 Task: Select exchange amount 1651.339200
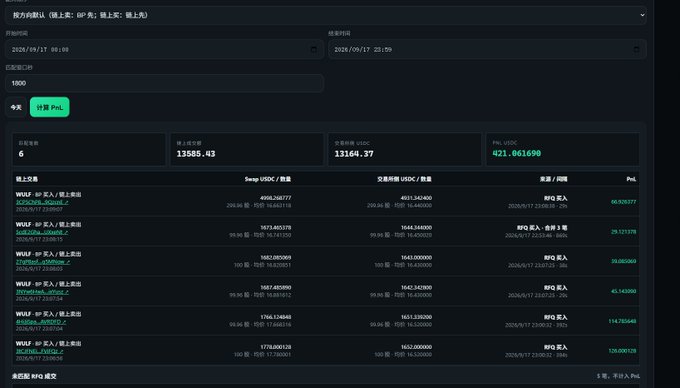click(416, 317)
